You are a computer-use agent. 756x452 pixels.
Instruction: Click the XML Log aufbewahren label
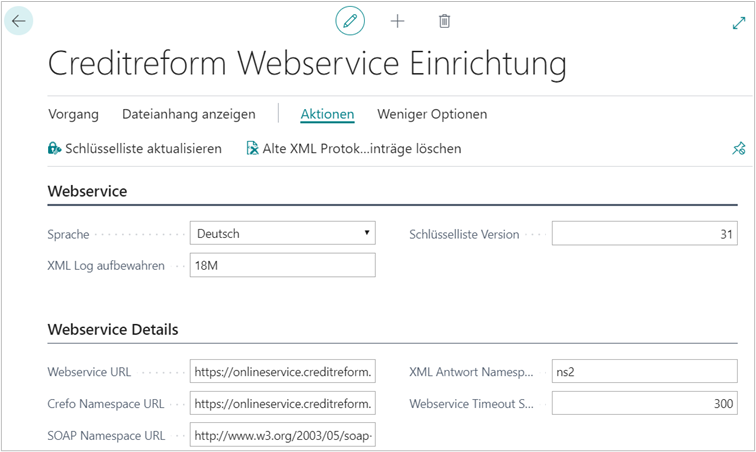pyautogui.click(x=106, y=266)
